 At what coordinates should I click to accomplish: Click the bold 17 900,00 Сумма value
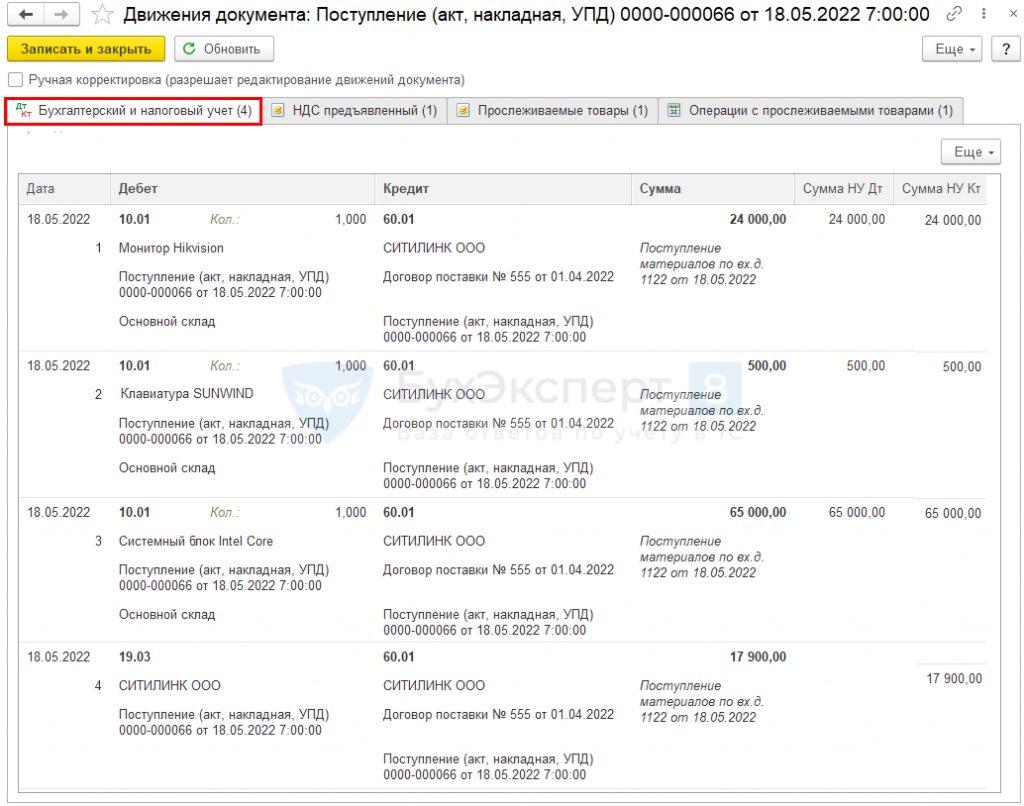click(758, 657)
